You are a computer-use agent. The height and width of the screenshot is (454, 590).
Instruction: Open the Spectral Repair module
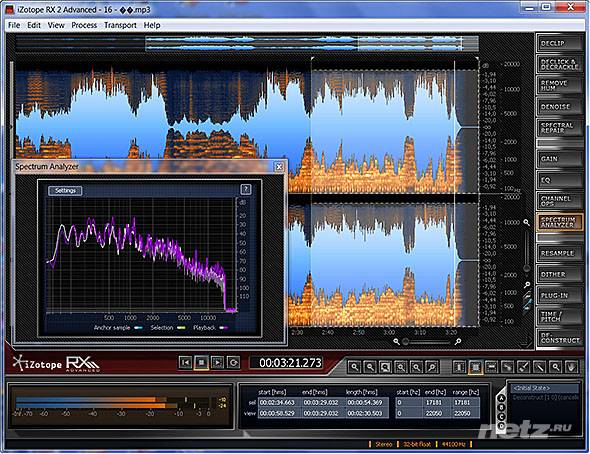559,128
